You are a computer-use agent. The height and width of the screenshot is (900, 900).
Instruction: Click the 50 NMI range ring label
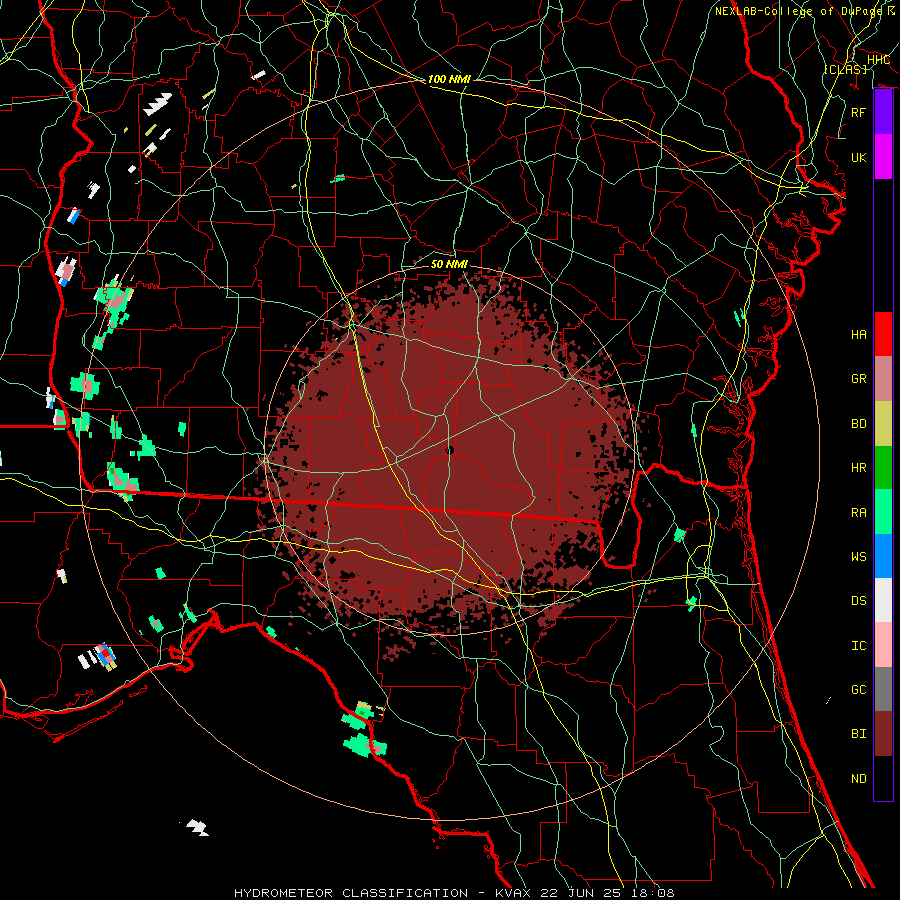449,264
